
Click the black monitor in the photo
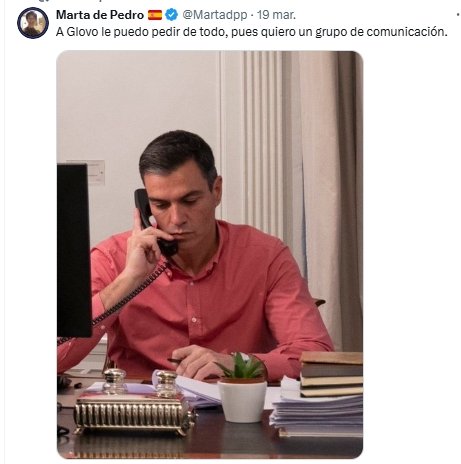pos(74,250)
